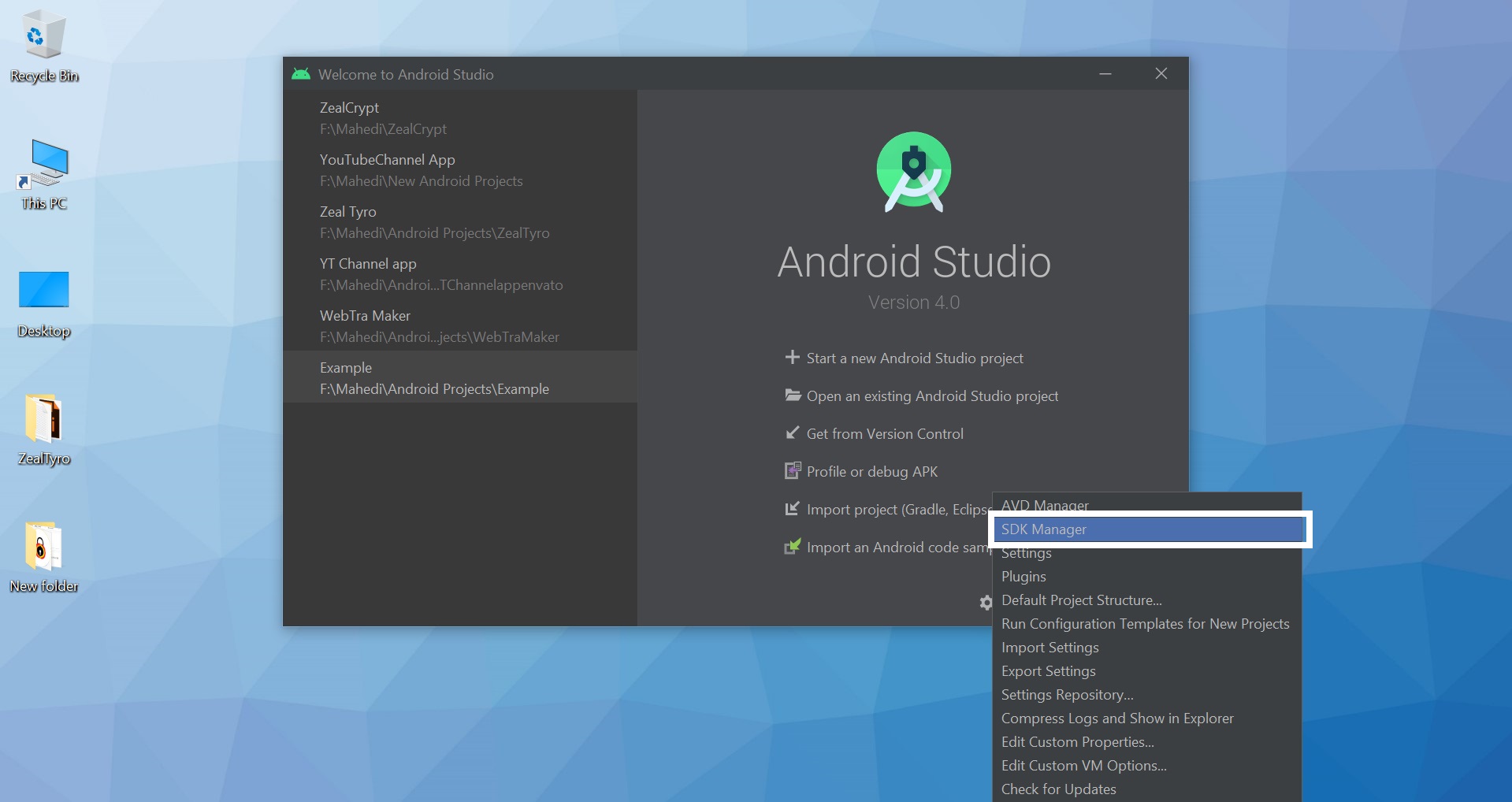Open the Recycle Bin desktop icon
The image size is (1512, 802).
pos(44,47)
